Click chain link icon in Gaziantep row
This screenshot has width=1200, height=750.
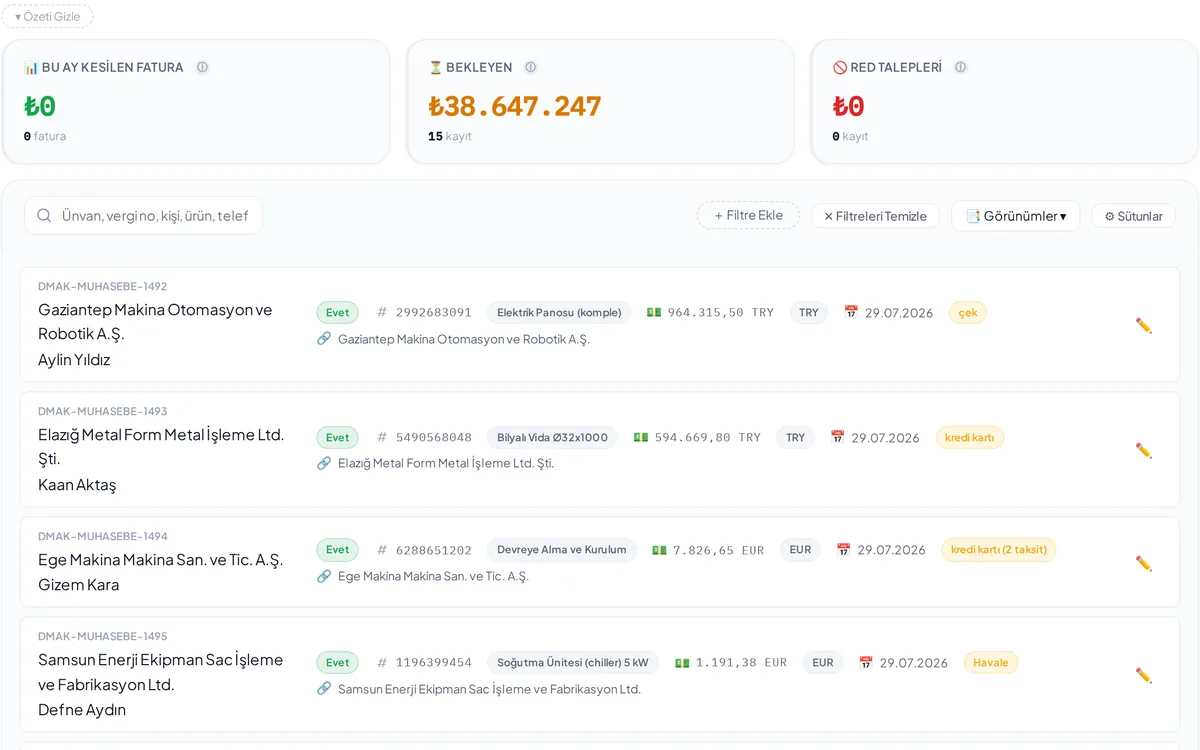pyautogui.click(x=324, y=339)
